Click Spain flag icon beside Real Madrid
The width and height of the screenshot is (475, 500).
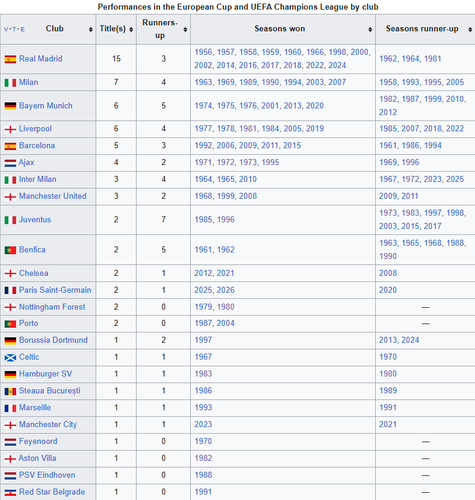(10, 59)
